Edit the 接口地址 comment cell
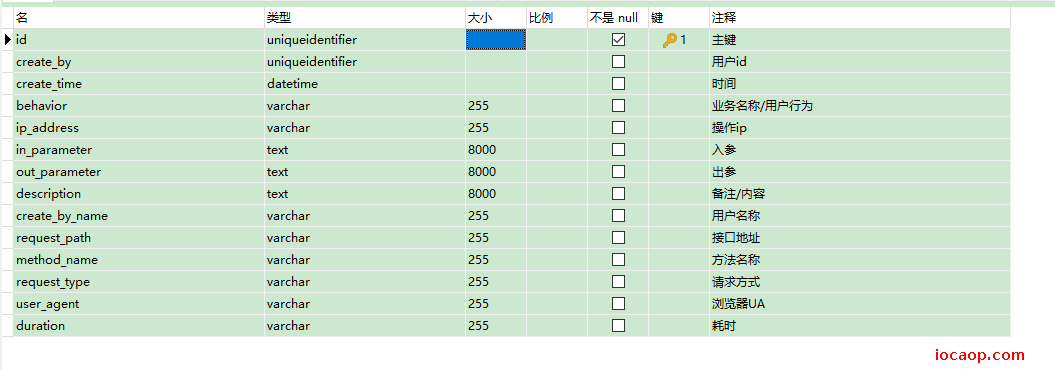The width and height of the screenshot is (1055, 370). pyautogui.click(x=860, y=237)
